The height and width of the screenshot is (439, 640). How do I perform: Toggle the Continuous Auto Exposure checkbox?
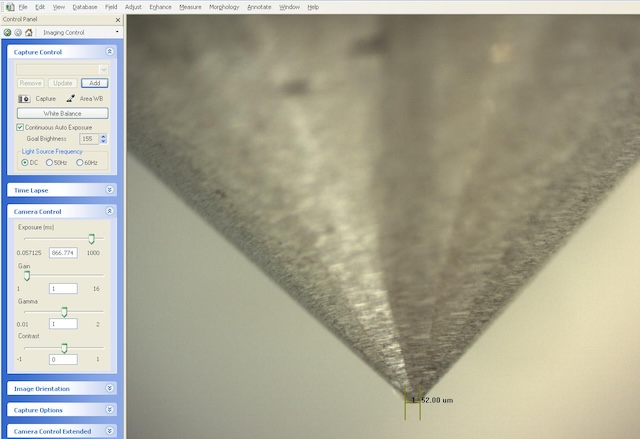[20, 128]
